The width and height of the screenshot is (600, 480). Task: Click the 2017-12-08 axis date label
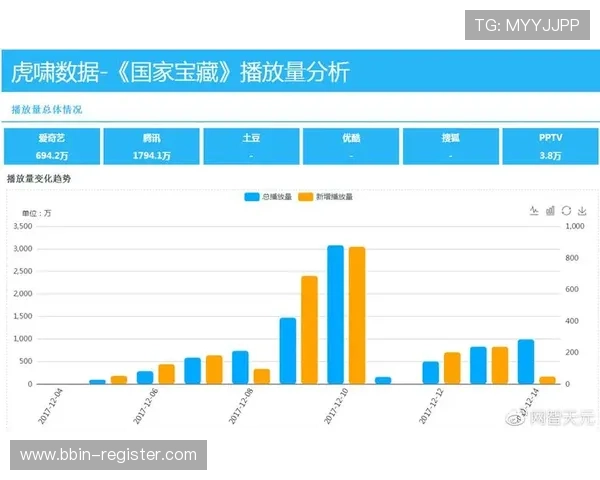241,406
